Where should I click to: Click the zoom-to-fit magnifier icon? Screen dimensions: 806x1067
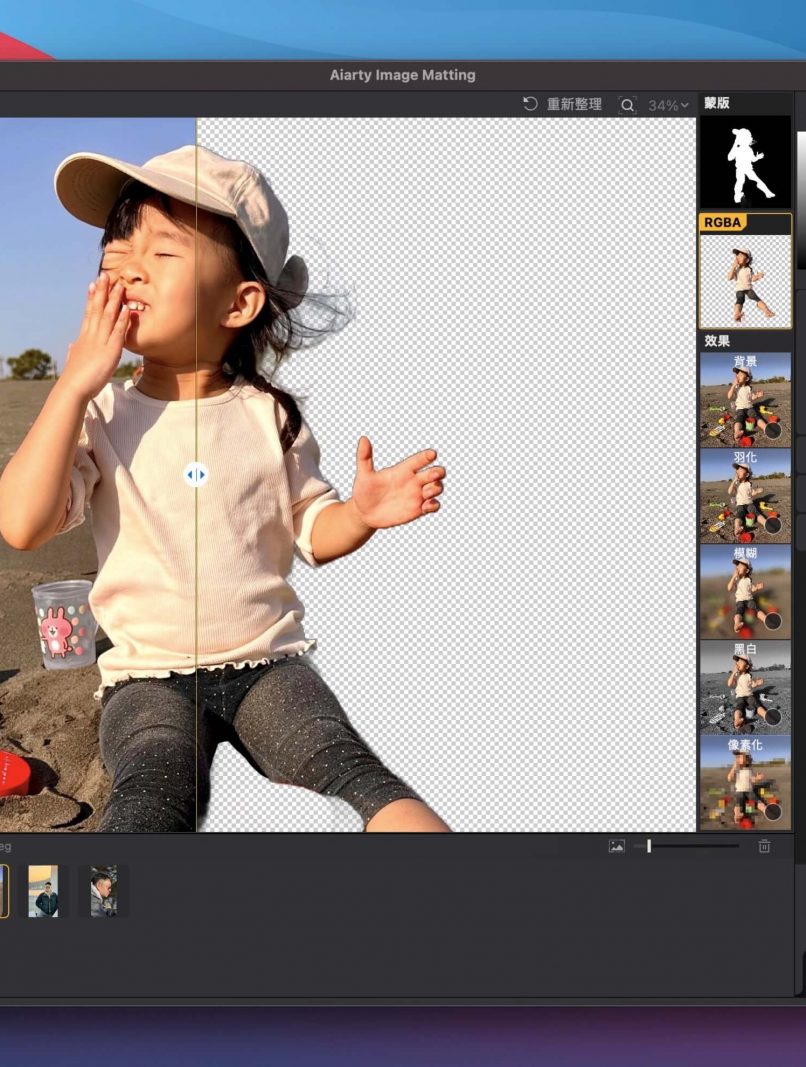[627, 105]
